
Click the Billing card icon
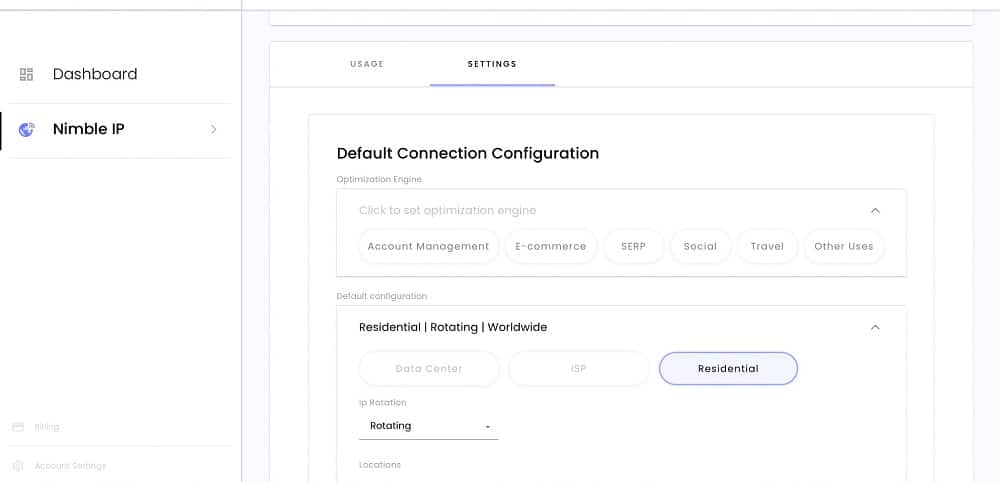18,427
